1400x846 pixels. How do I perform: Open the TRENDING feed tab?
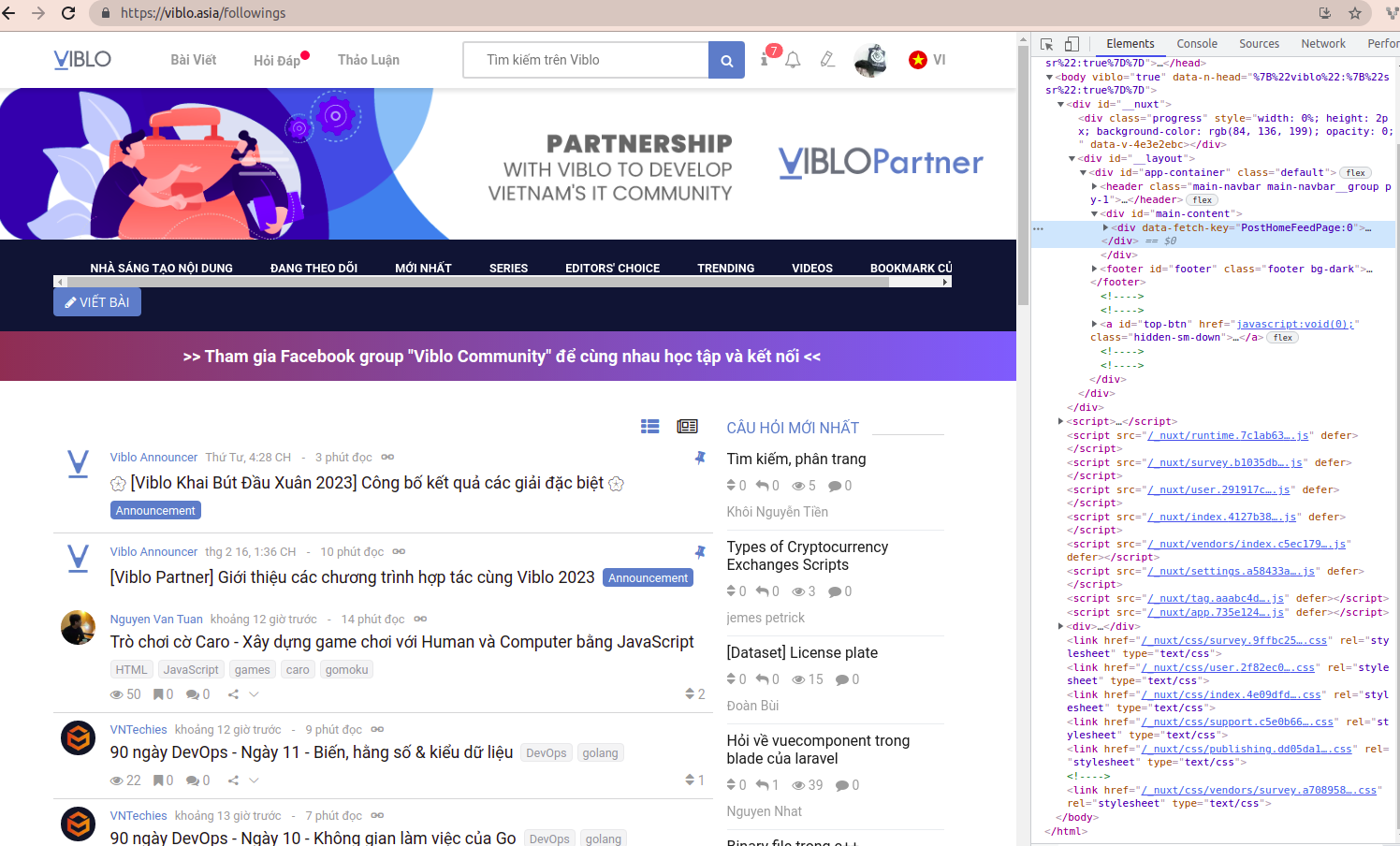(x=725, y=269)
